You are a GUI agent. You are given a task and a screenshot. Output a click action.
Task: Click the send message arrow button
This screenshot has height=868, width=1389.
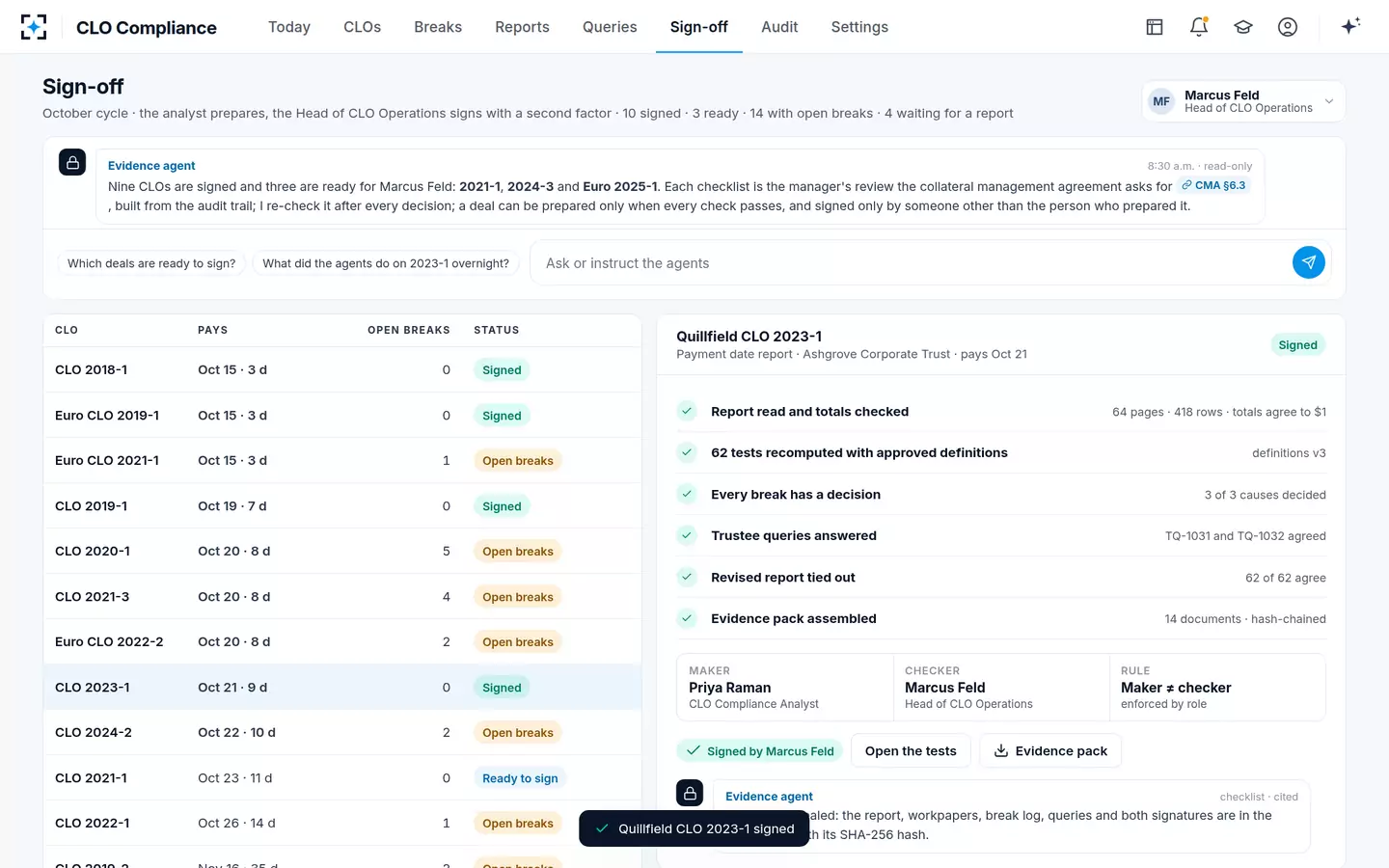click(1309, 262)
